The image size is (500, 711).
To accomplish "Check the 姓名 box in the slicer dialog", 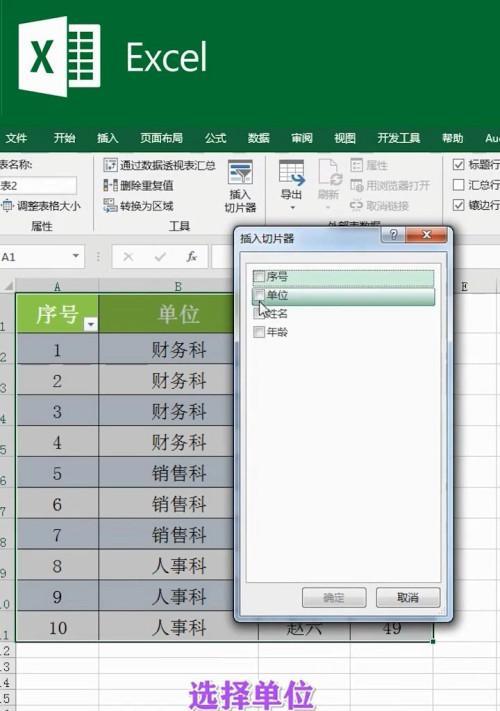I will click(x=258, y=313).
